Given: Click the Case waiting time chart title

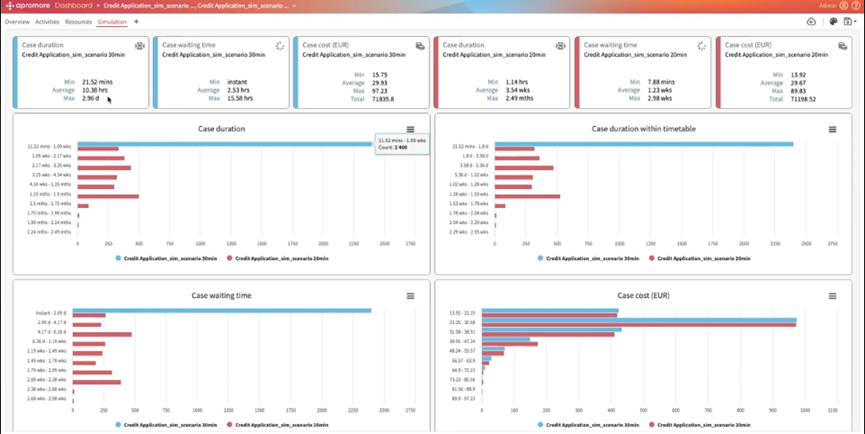Looking at the screenshot, I should click(x=221, y=296).
